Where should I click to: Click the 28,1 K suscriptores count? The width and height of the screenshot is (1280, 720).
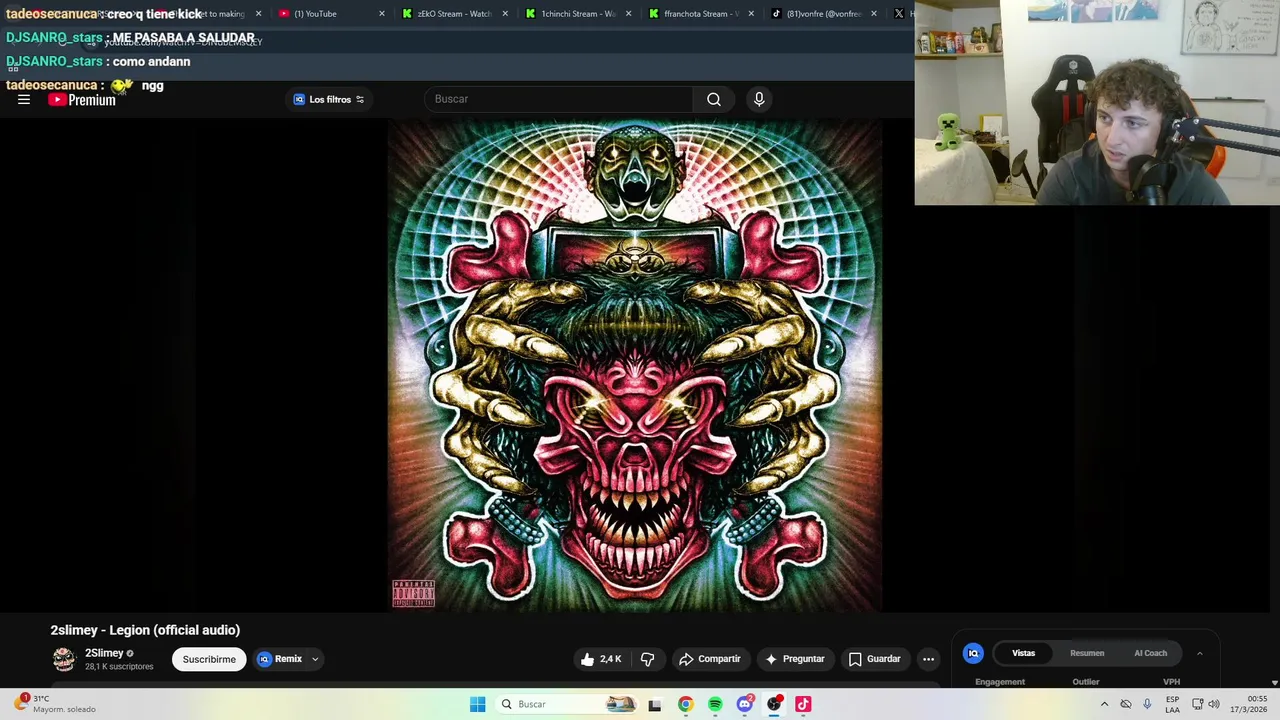[119, 667]
